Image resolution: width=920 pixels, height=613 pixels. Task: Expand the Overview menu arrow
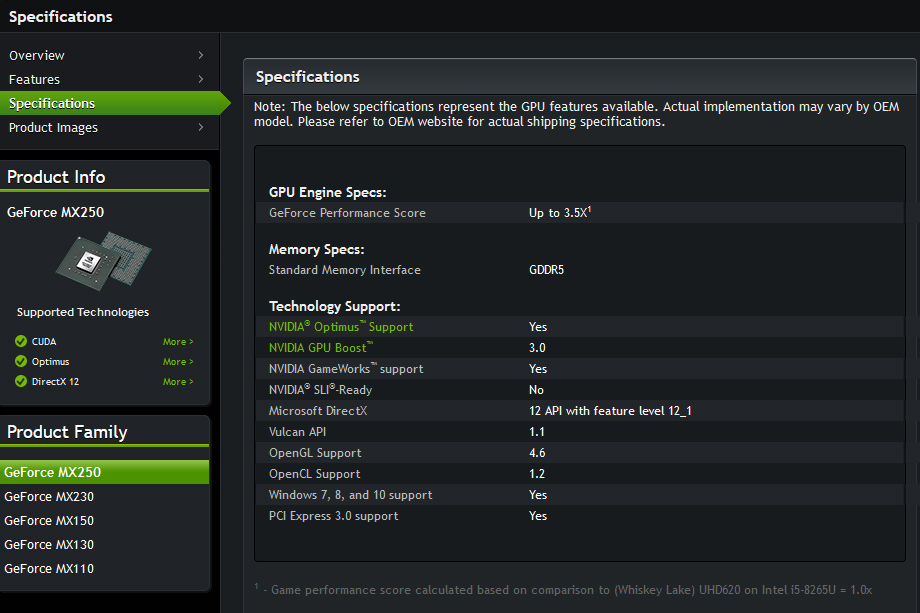pos(201,55)
